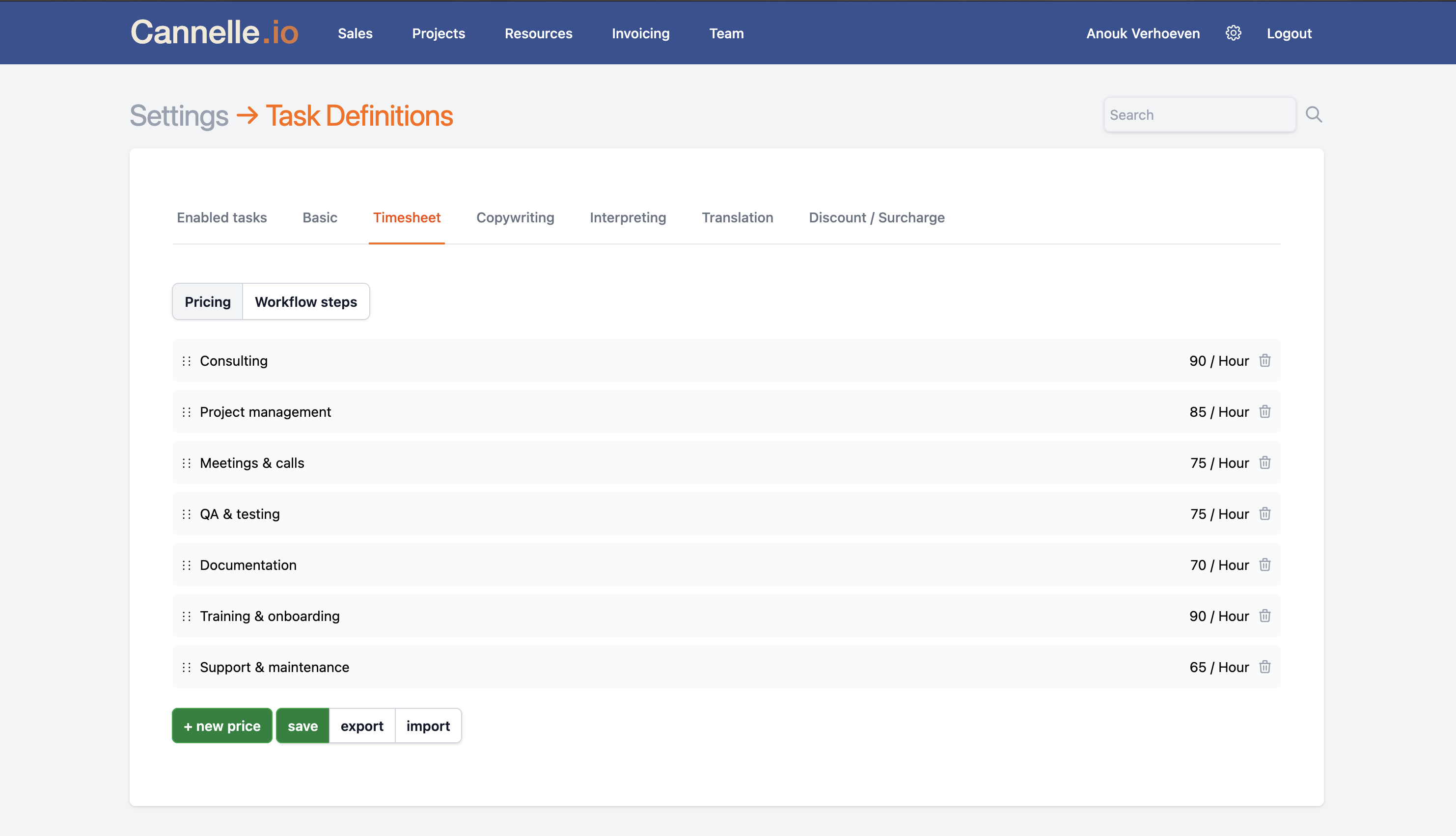Click drag handle for Project management
1456x836 pixels.
(187, 412)
